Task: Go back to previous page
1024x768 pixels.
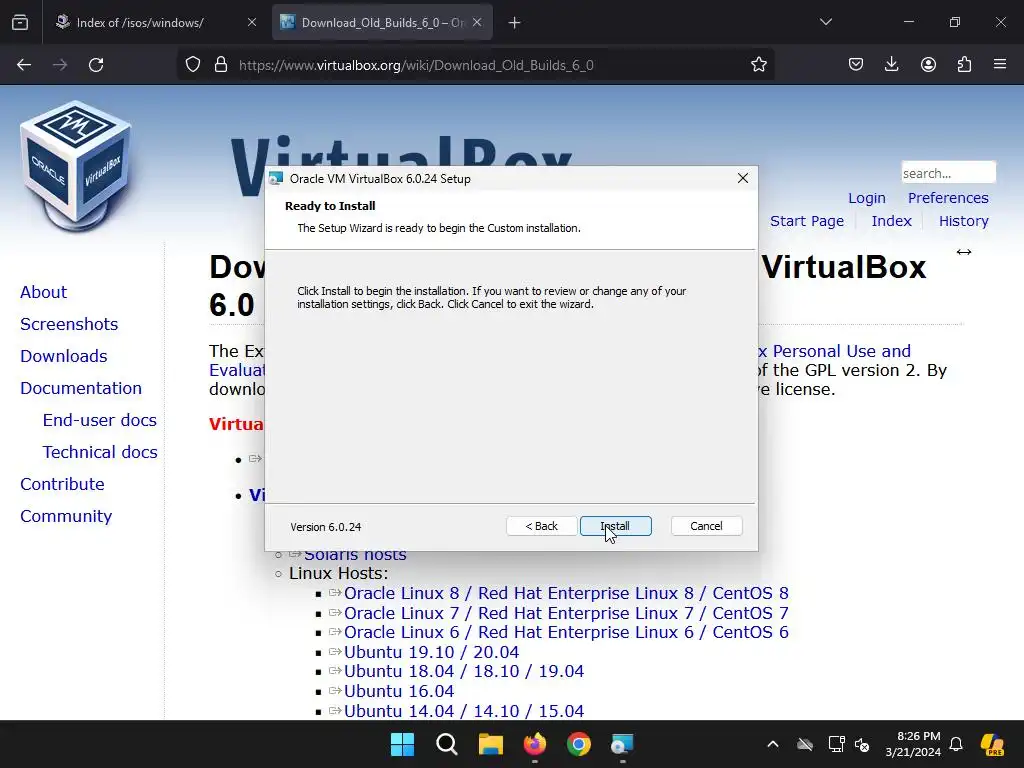Action: pos(24,65)
